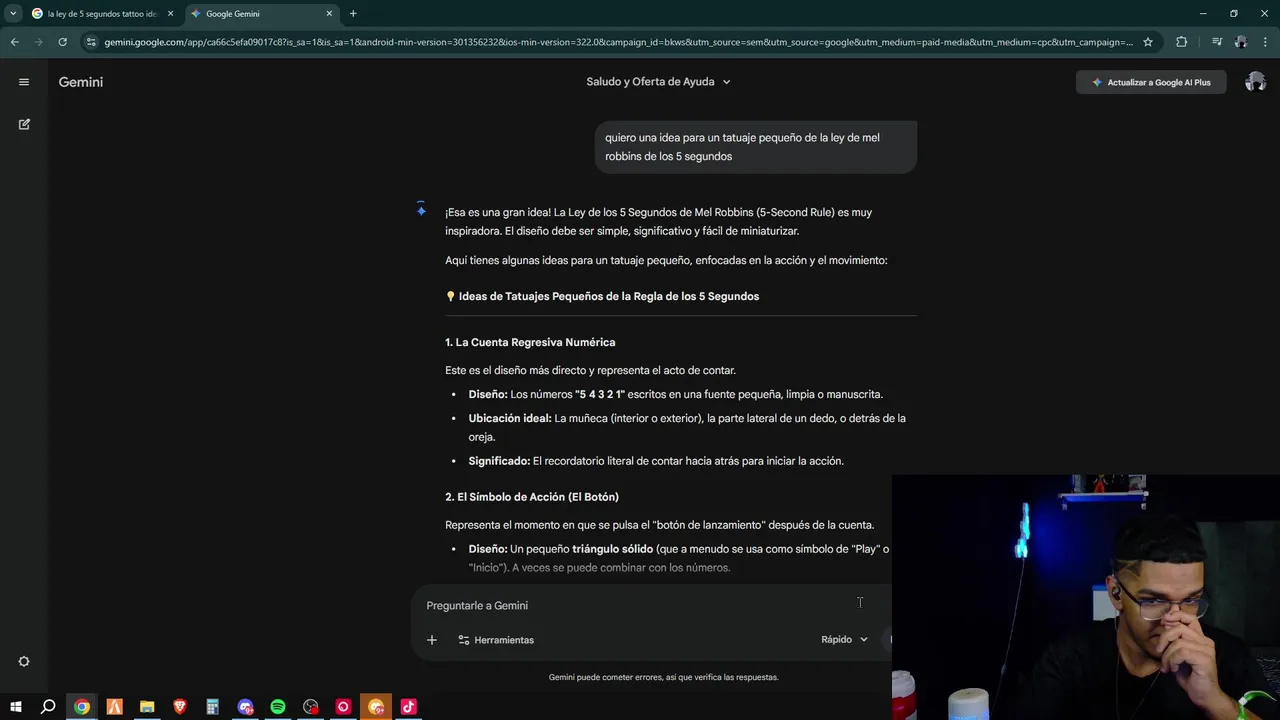
Task: Expand the Rápido model selector dropdown
Action: (x=844, y=640)
